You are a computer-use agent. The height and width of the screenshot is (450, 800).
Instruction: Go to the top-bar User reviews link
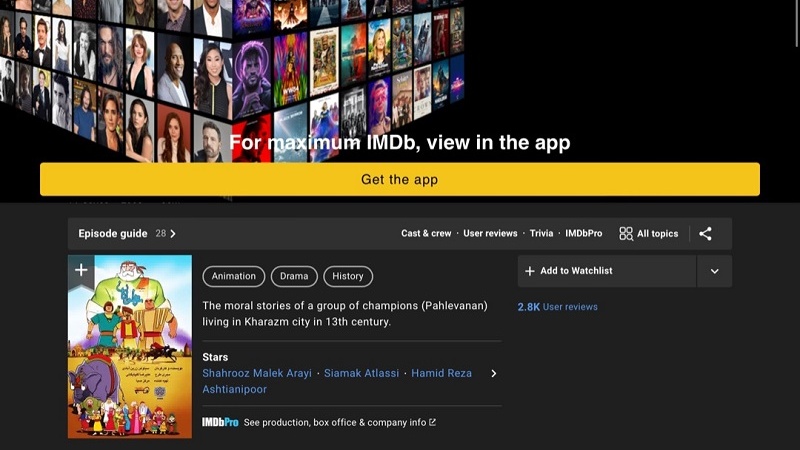click(490, 234)
